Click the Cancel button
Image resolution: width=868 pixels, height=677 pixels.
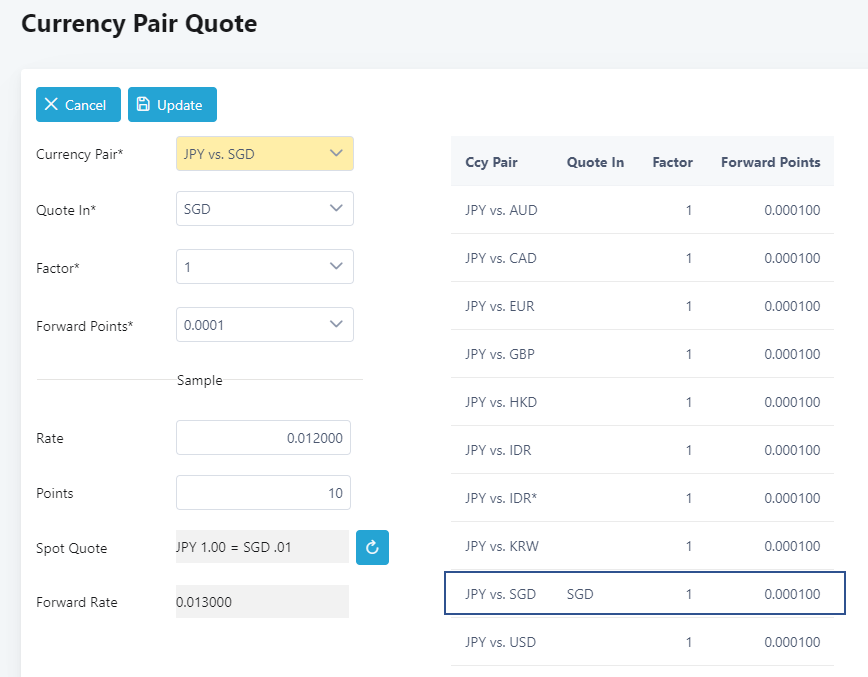pyautogui.click(x=78, y=105)
